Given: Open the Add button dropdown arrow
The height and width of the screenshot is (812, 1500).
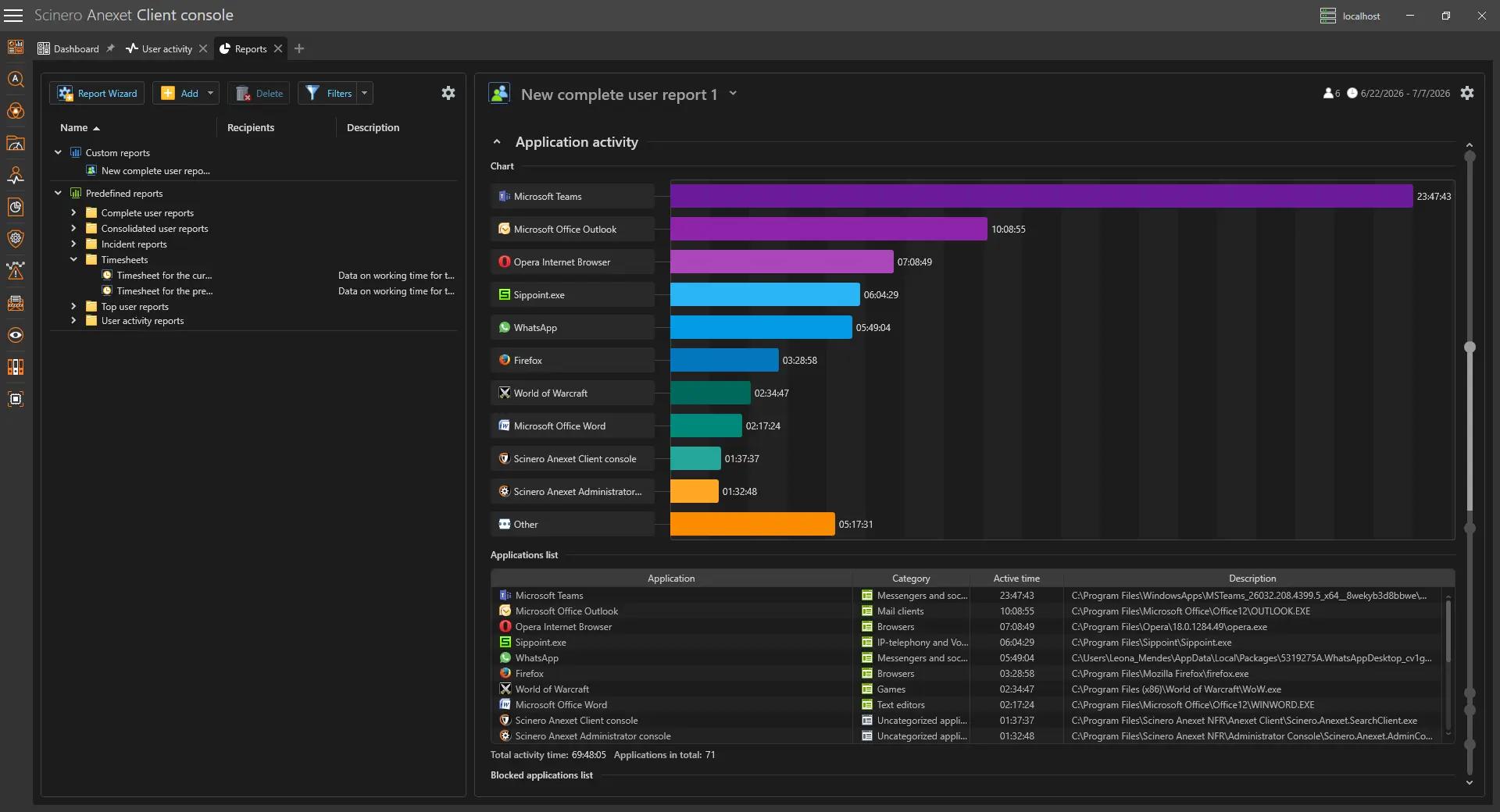Looking at the screenshot, I should 210,93.
